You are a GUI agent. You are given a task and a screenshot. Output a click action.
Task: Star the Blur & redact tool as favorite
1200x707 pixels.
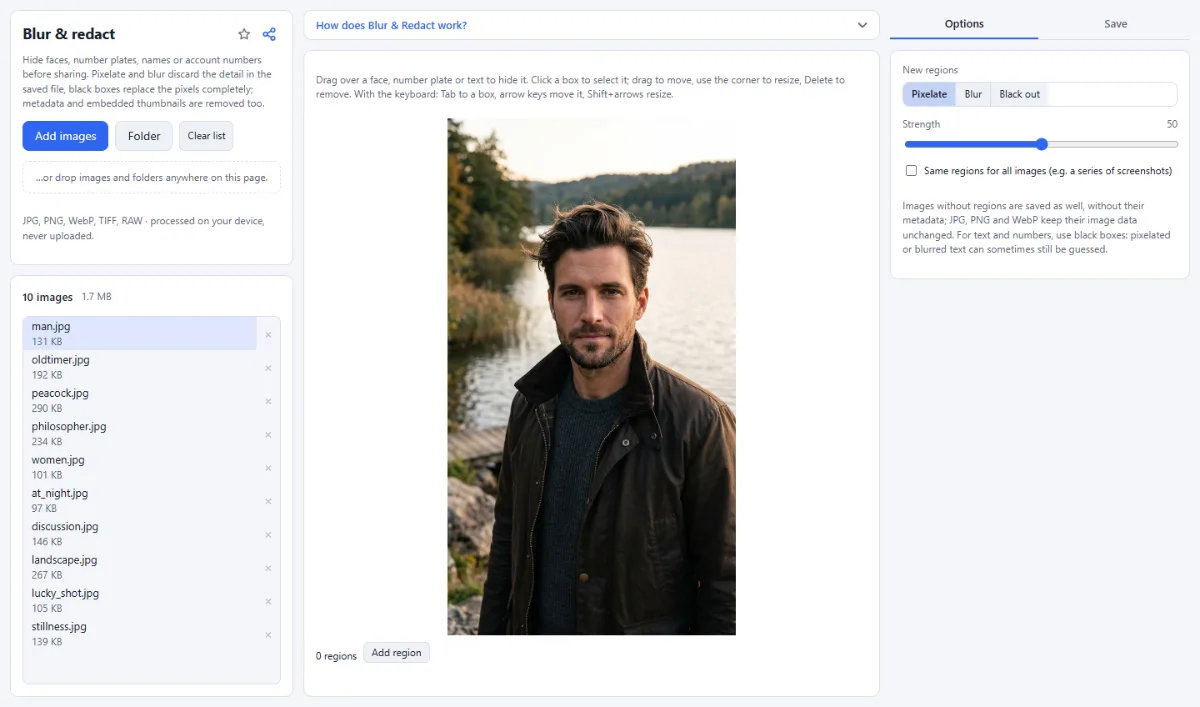tap(244, 34)
